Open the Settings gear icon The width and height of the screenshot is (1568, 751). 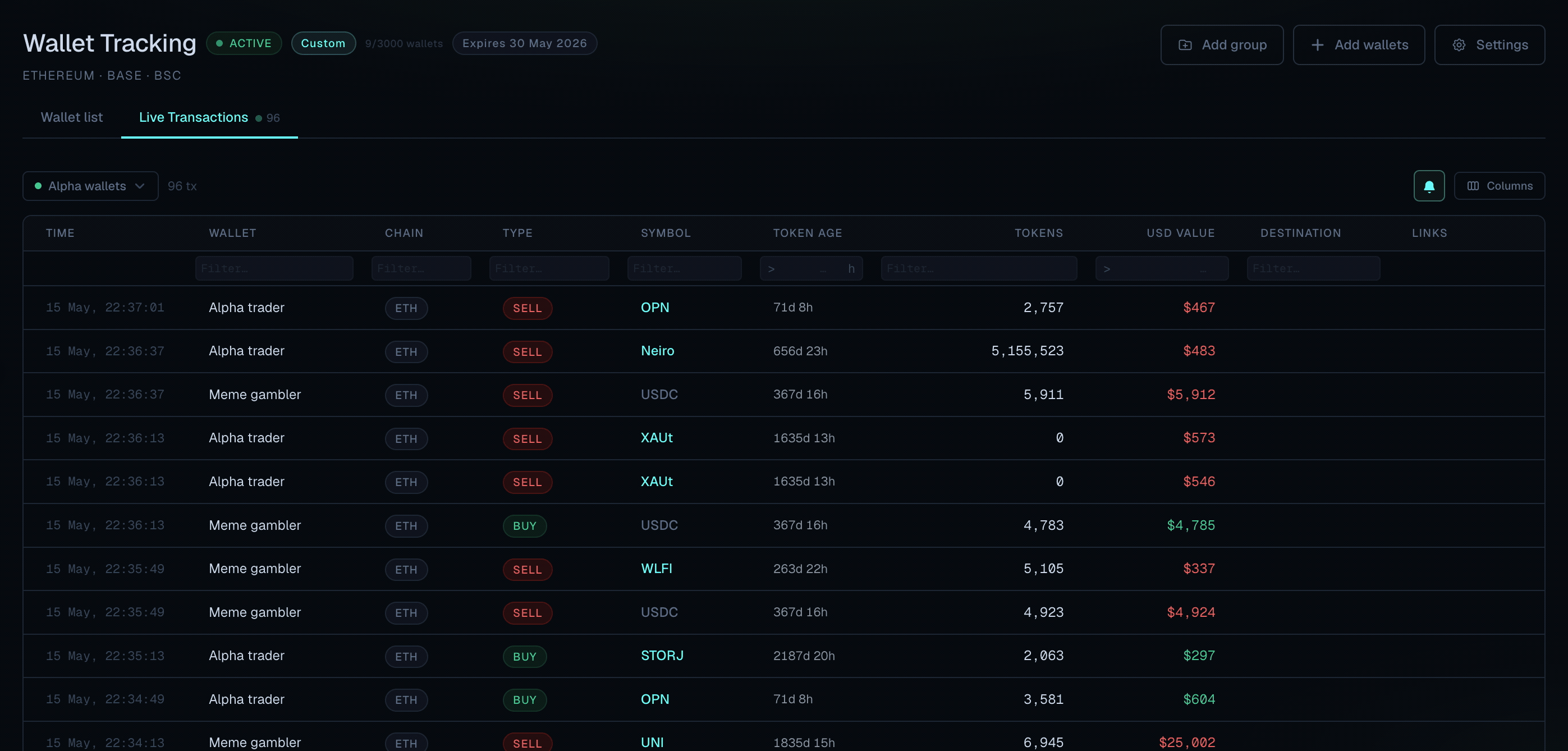1459,45
